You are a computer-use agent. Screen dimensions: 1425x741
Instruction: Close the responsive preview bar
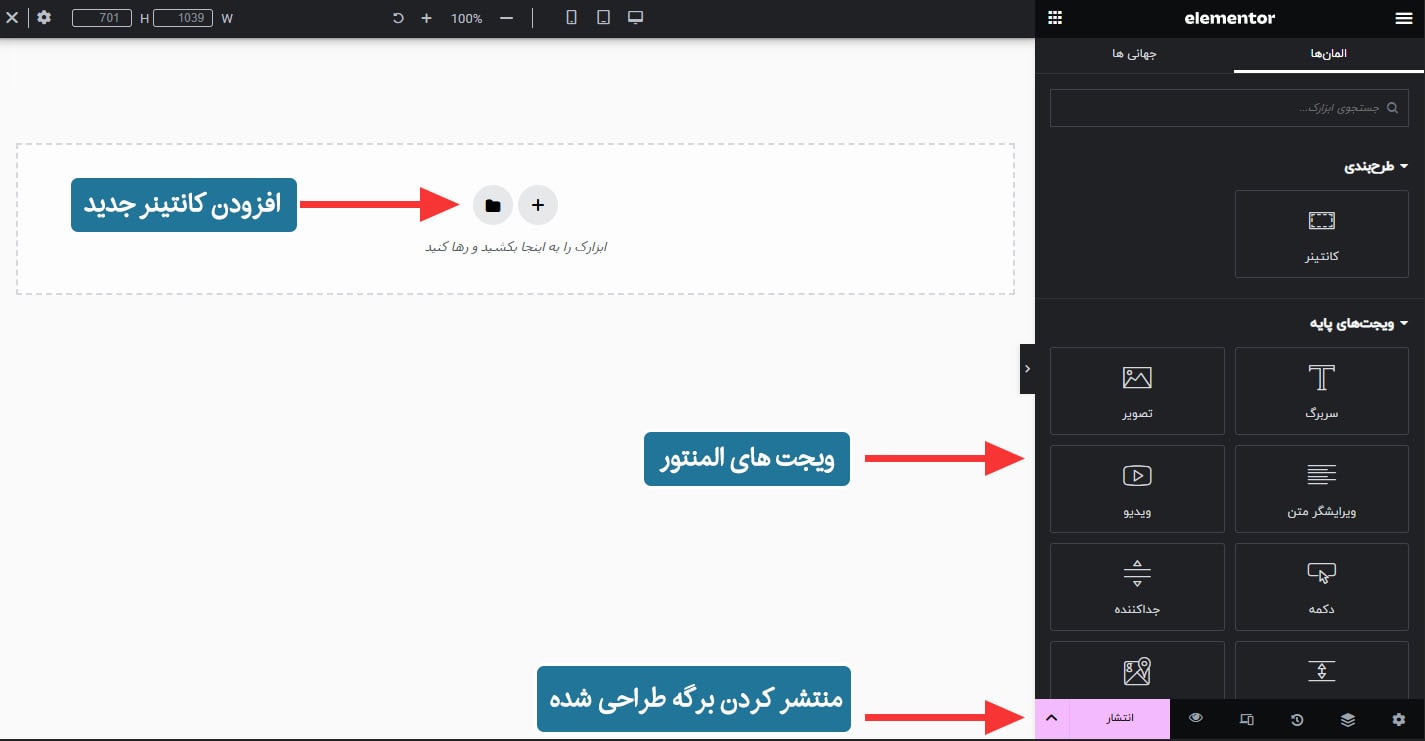[12, 18]
